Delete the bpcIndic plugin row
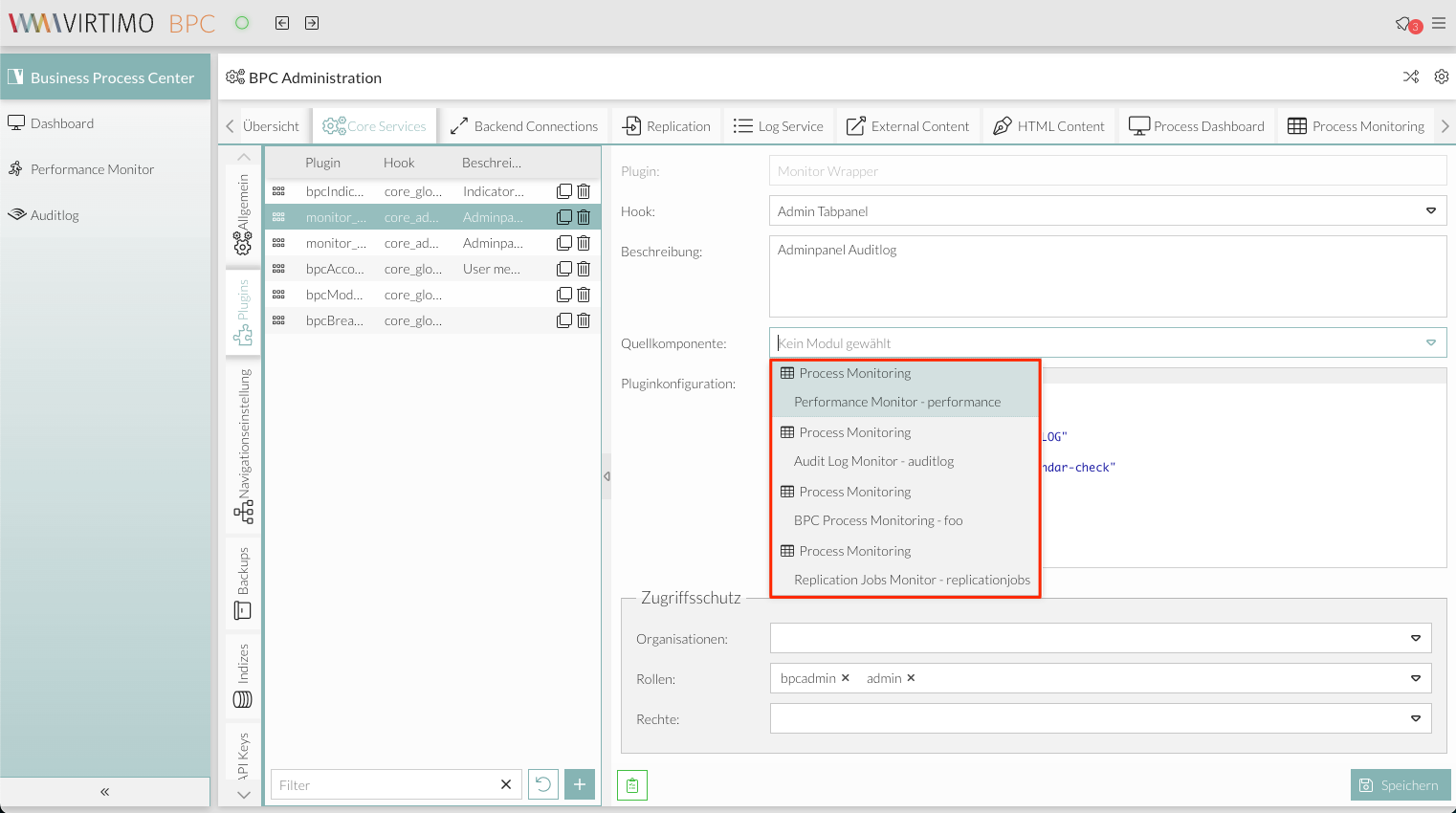Image resolution: width=1456 pixels, height=813 pixels. click(584, 191)
